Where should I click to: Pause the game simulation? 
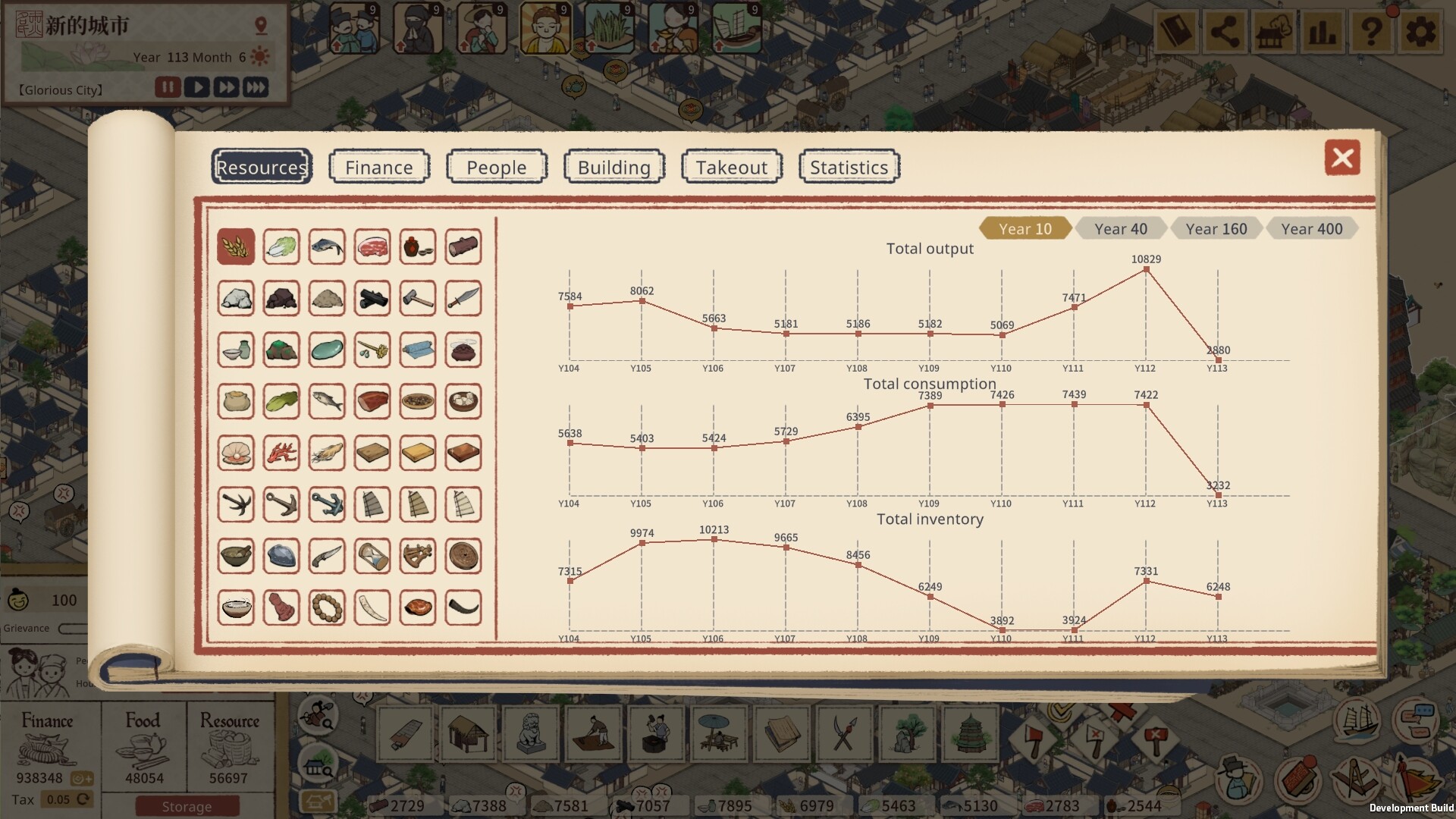coord(168,87)
